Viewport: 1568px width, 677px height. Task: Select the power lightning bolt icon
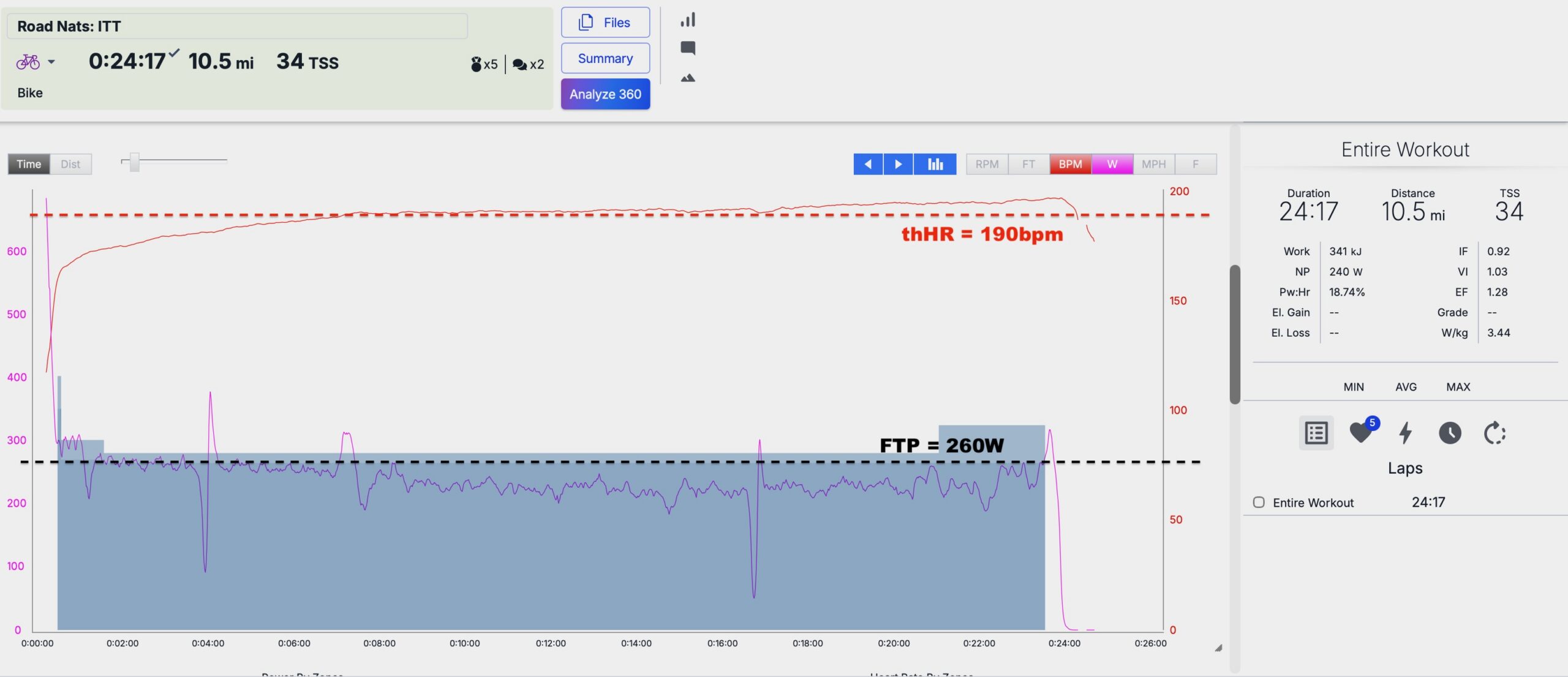tap(1406, 433)
